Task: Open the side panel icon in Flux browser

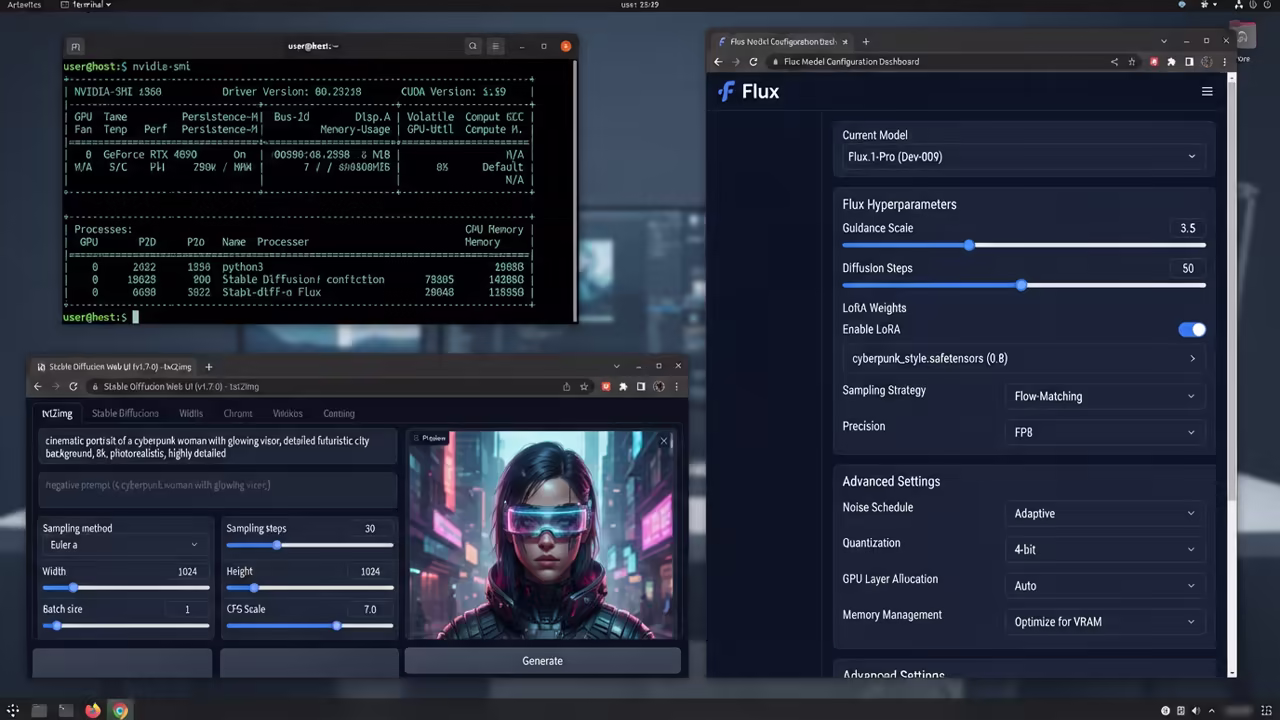Action: click(x=1189, y=61)
